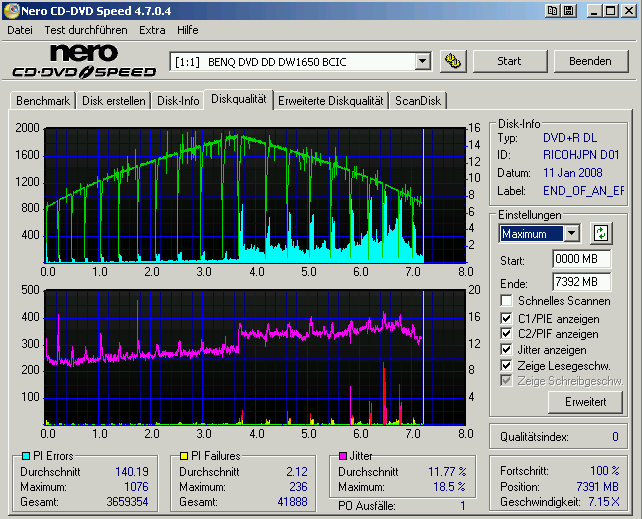Screen dimensions: 642x519
Task: Open the Extra menu
Action: (x=152, y=30)
